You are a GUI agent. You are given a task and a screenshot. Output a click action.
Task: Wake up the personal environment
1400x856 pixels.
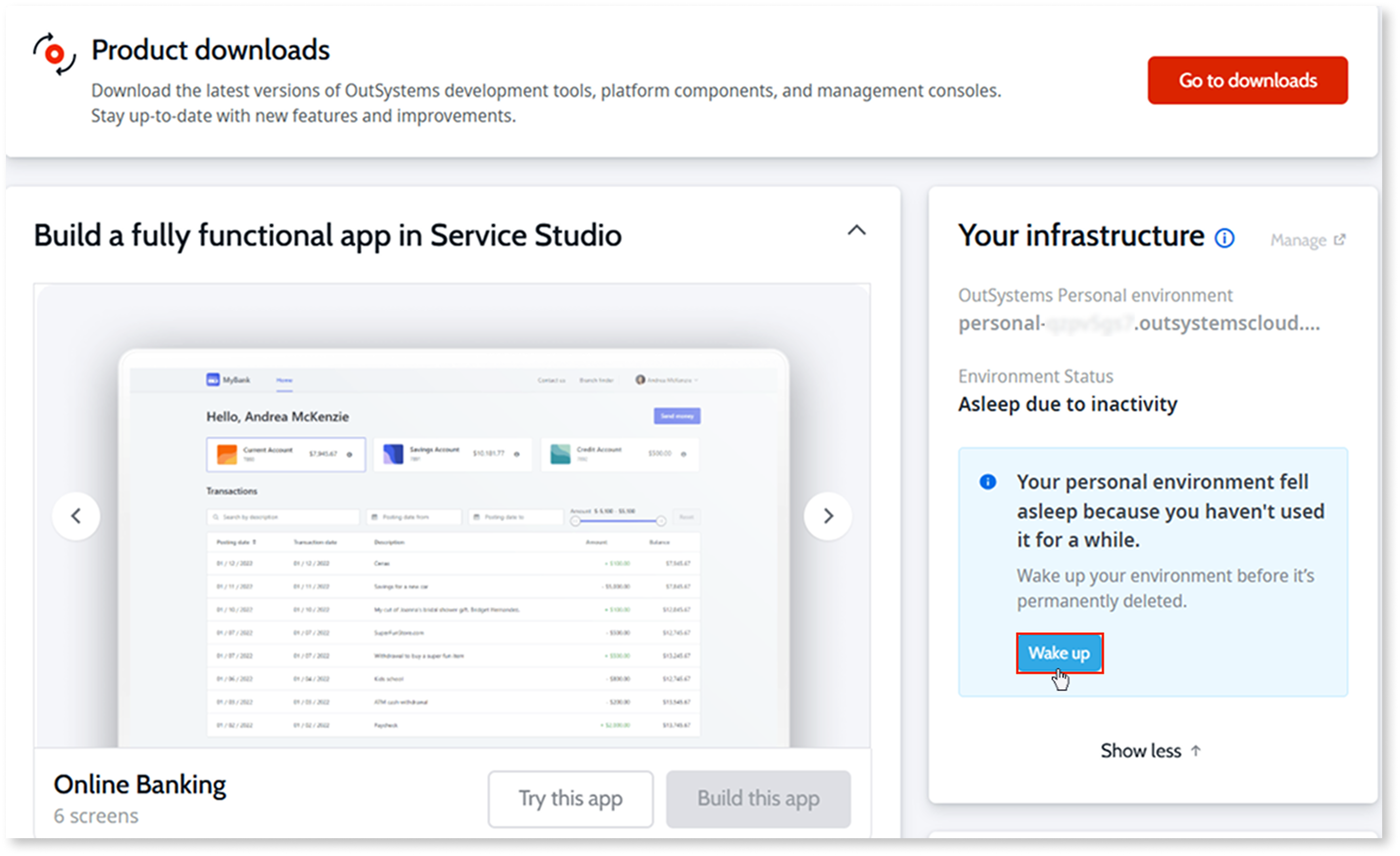[x=1059, y=653]
